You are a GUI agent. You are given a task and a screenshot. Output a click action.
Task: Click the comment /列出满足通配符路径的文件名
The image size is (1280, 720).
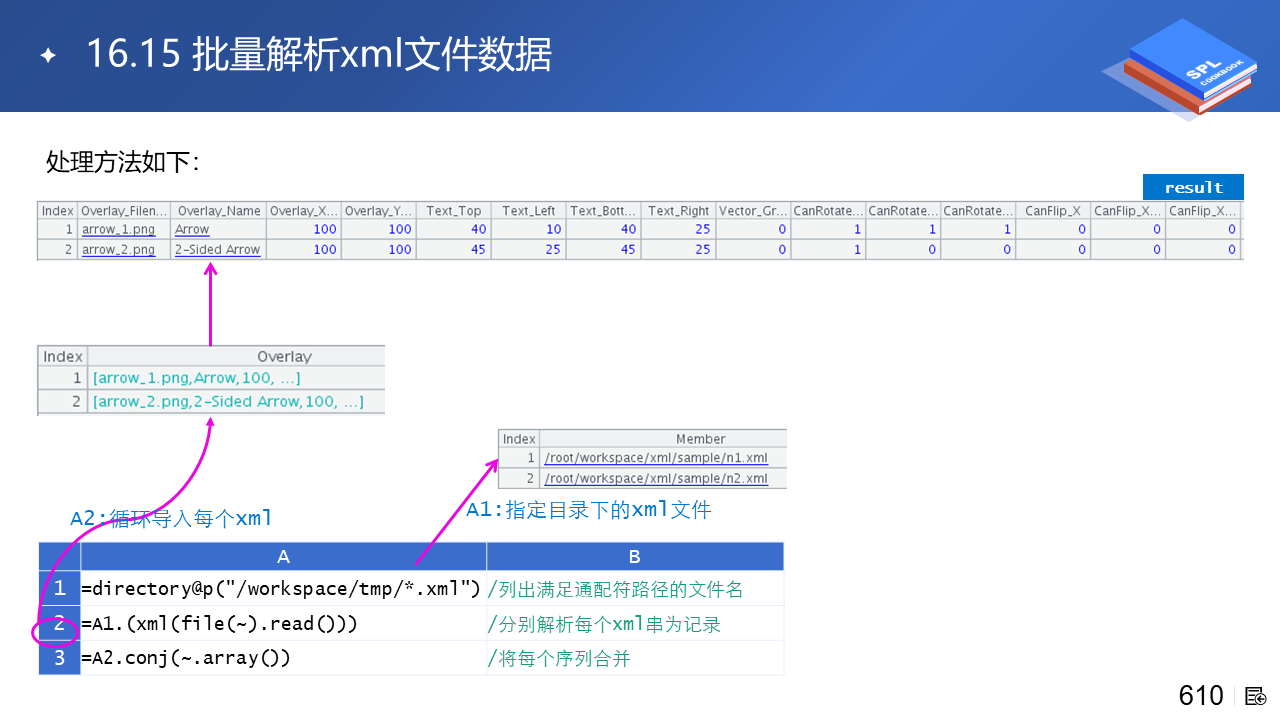point(616,589)
